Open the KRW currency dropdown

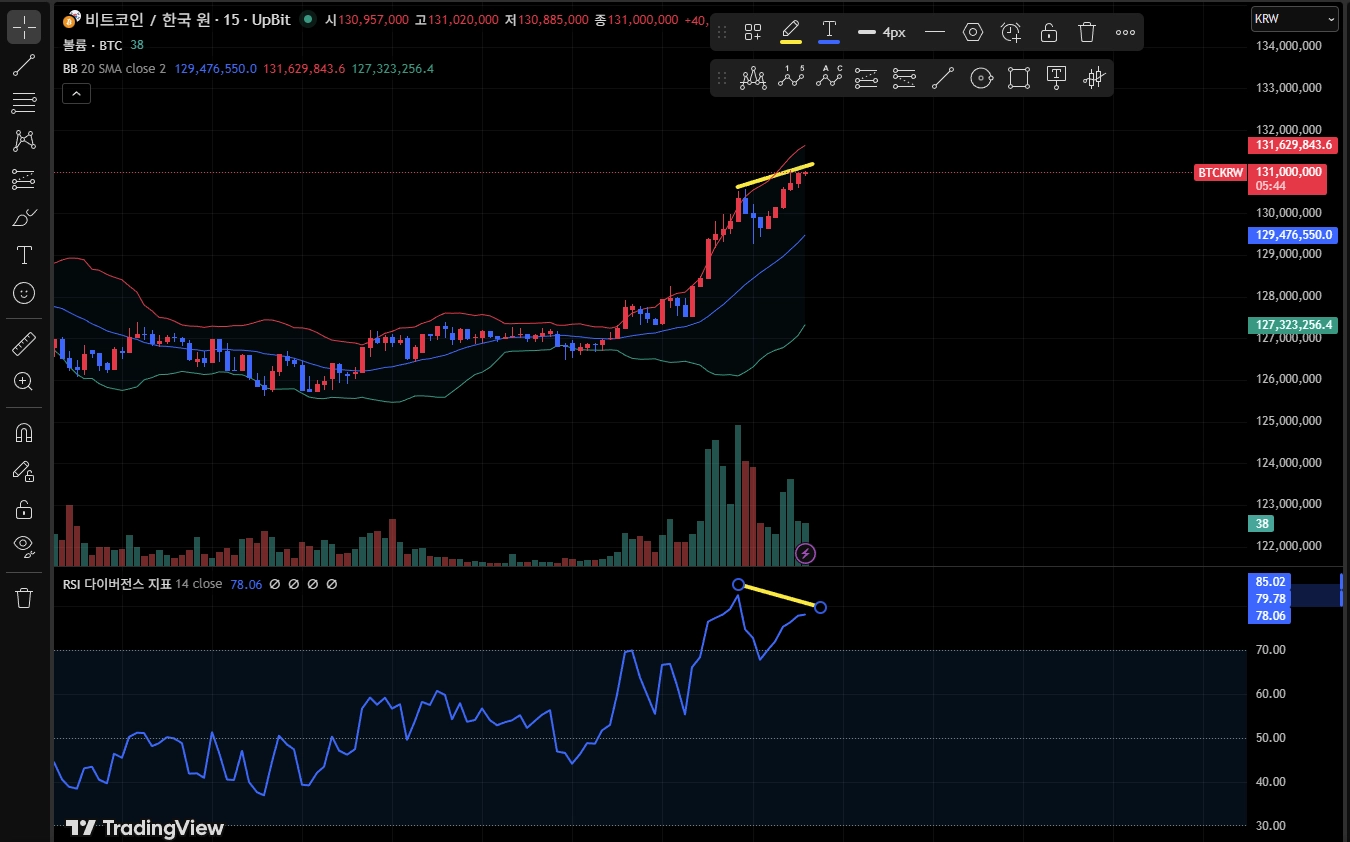[x=1294, y=18]
